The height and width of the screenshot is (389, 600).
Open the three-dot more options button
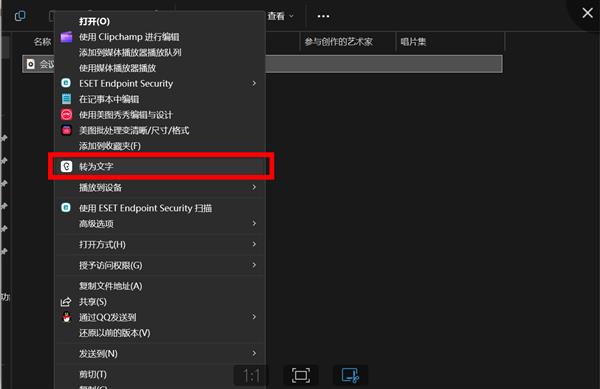point(323,16)
